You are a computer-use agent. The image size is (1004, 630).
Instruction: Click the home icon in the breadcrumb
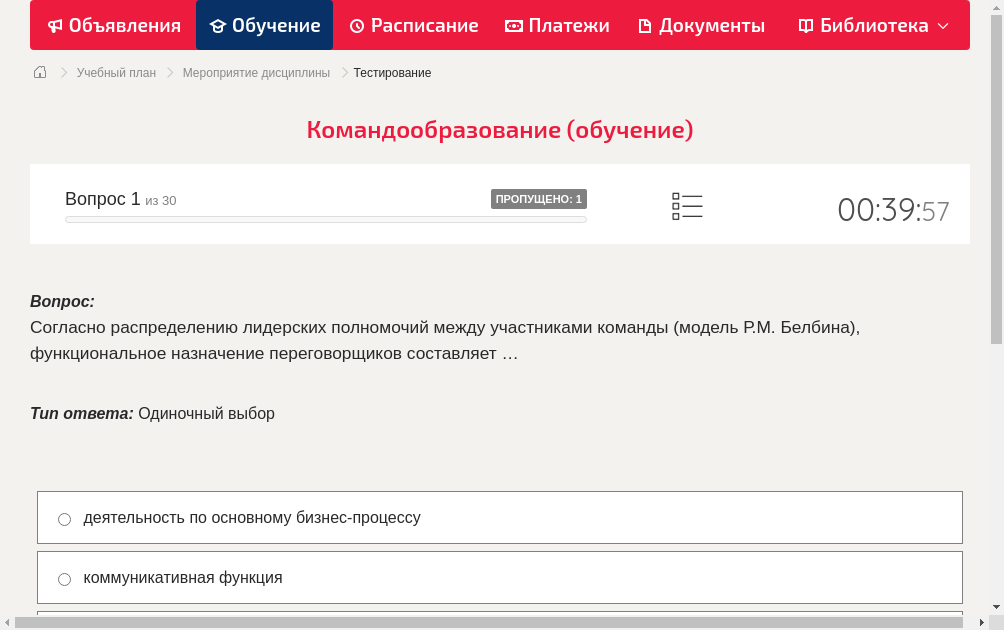click(x=39, y=72)
